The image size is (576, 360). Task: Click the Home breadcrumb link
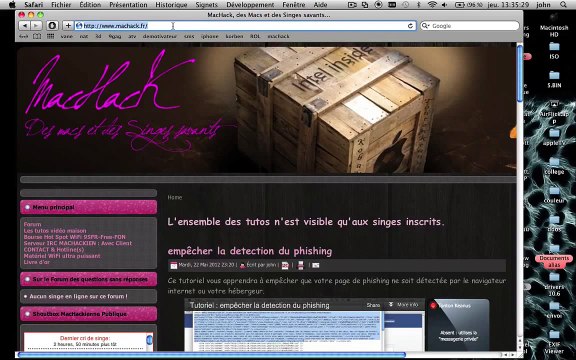pos(175,197)
